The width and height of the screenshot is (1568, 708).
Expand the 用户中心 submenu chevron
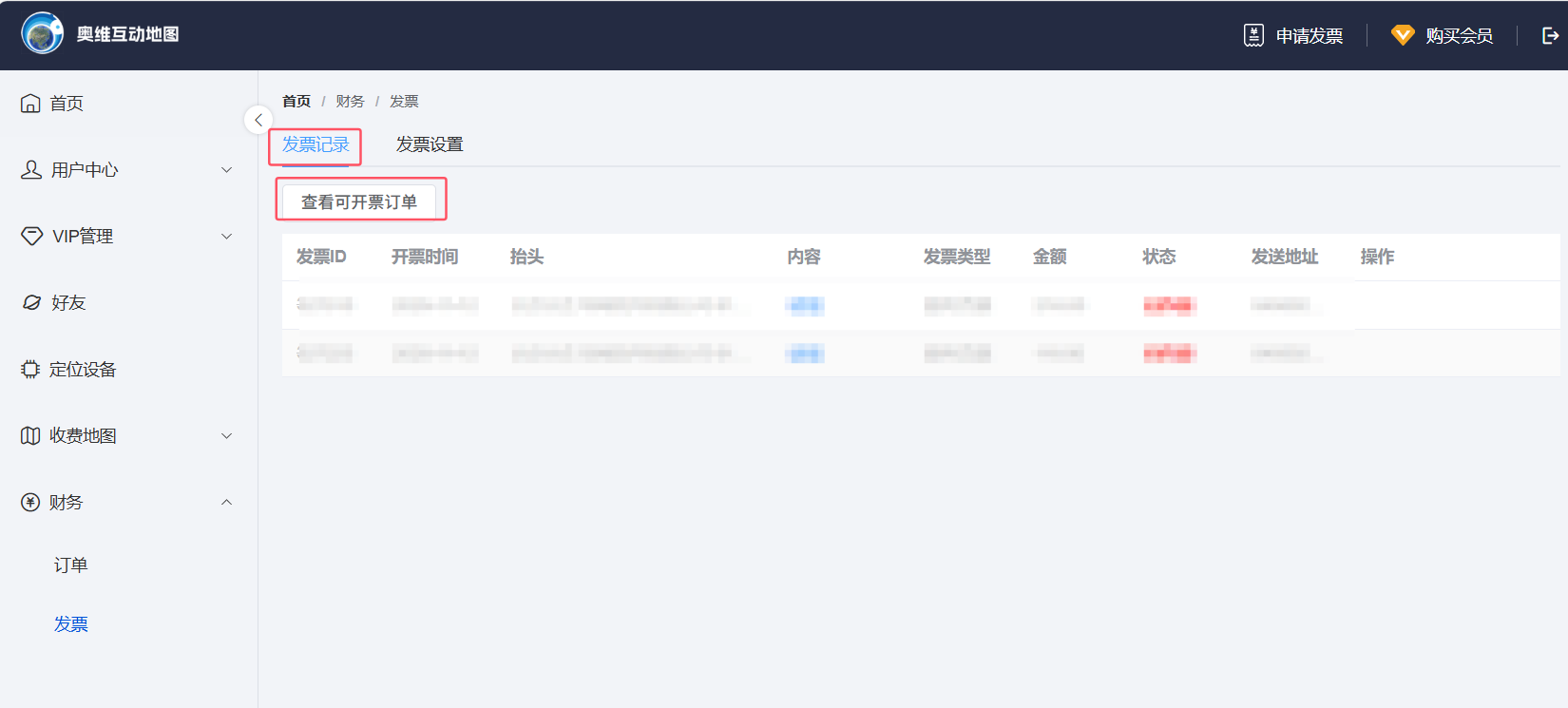point(226,170)
